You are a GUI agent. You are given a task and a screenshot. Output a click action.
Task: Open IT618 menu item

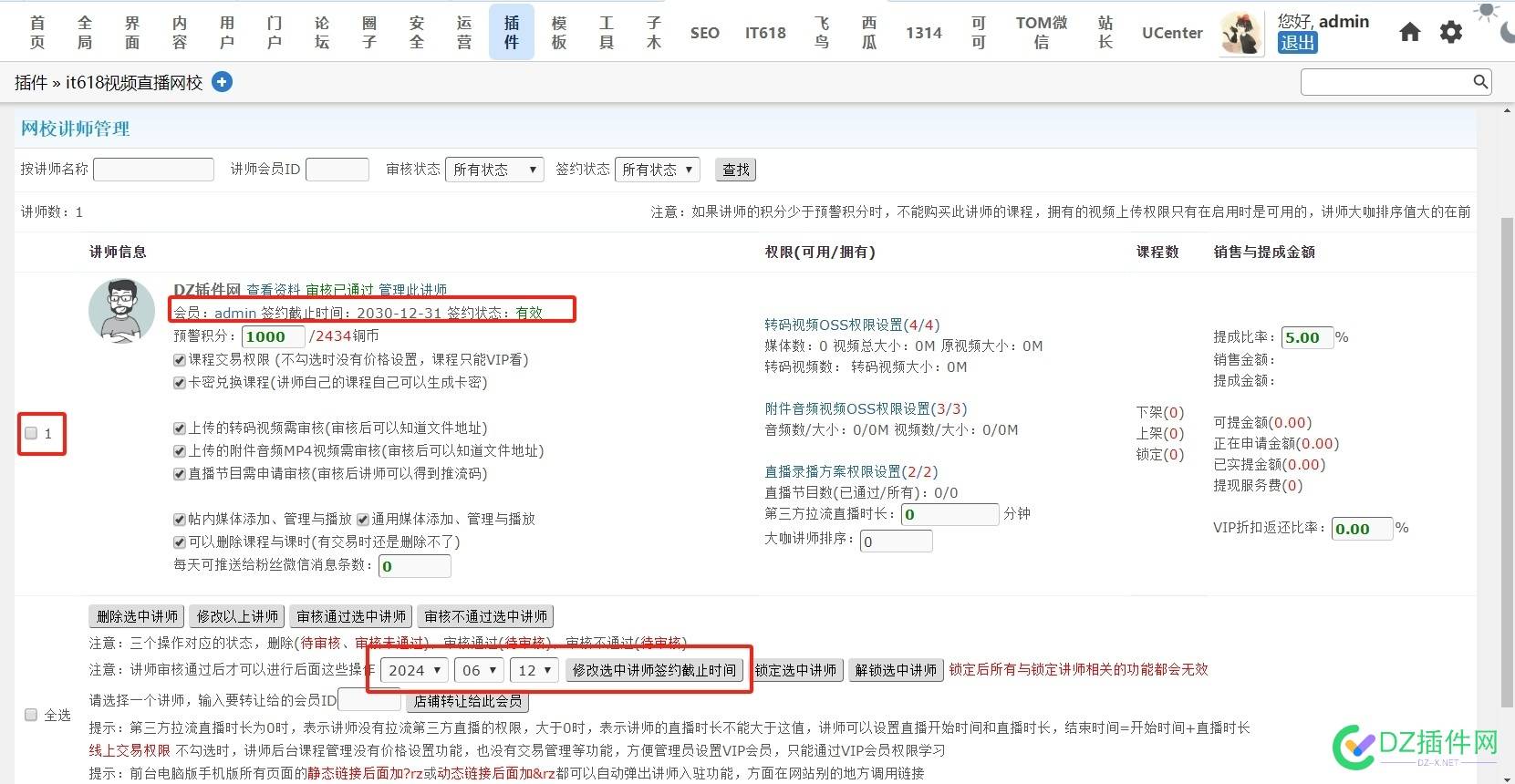[x=765, y=33]
